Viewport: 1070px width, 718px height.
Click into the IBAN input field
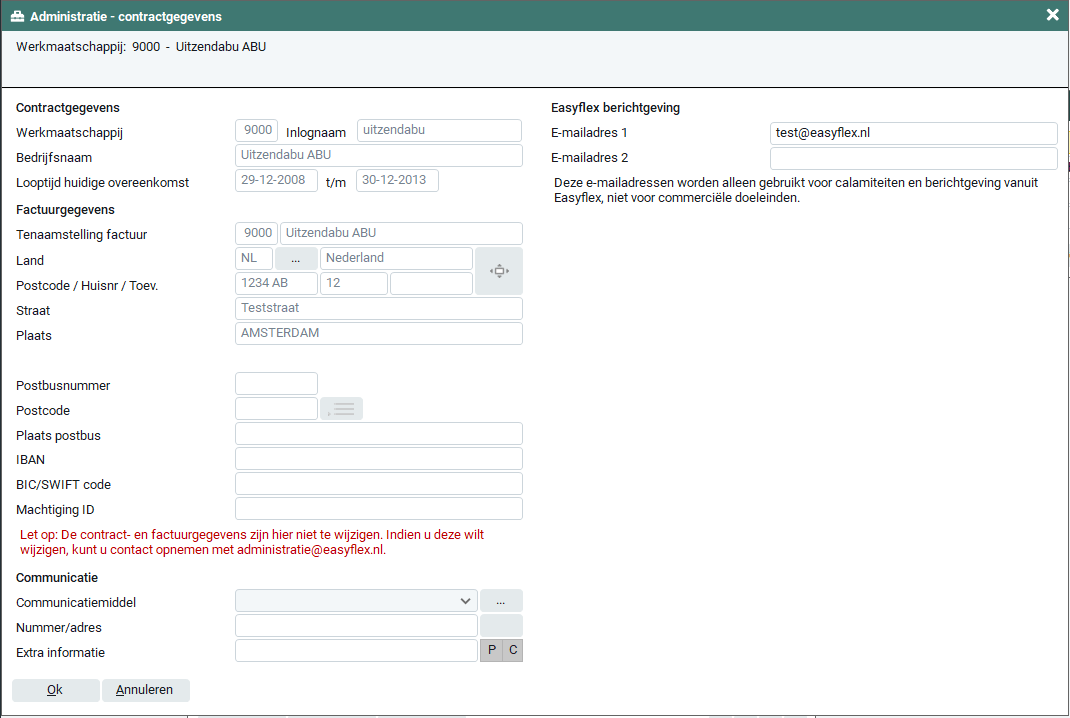[x=378, y=459]
